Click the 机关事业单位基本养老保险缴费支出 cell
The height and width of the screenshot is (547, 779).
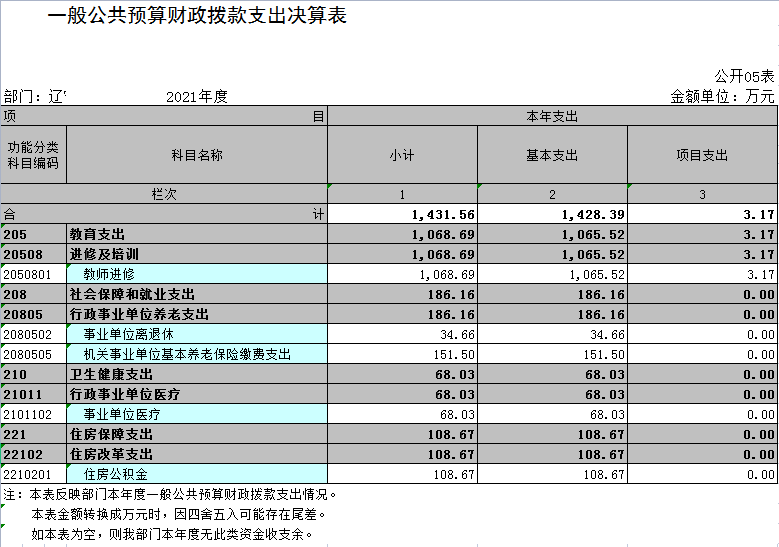pos(197,354)
